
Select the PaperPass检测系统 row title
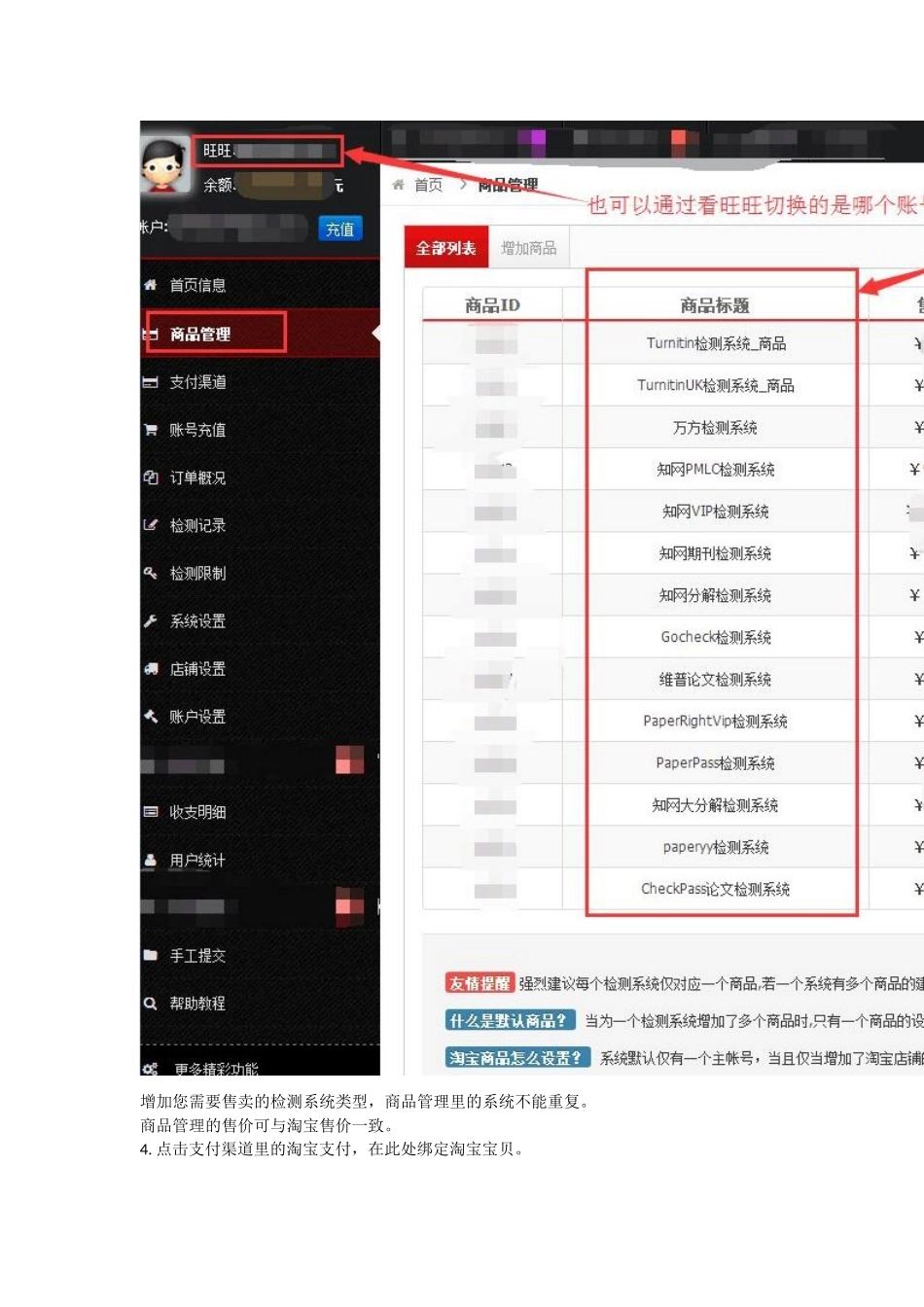715,762
